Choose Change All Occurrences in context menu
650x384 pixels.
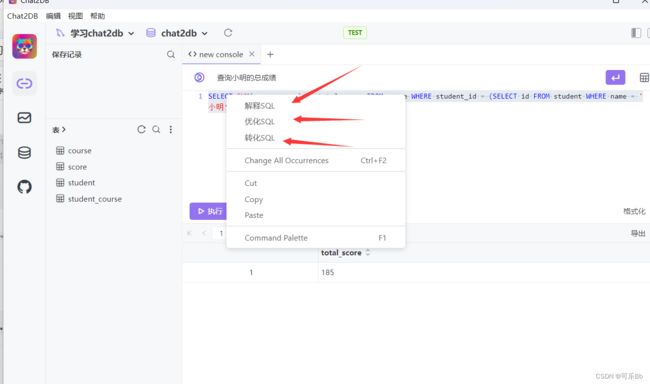coord(315,160)
